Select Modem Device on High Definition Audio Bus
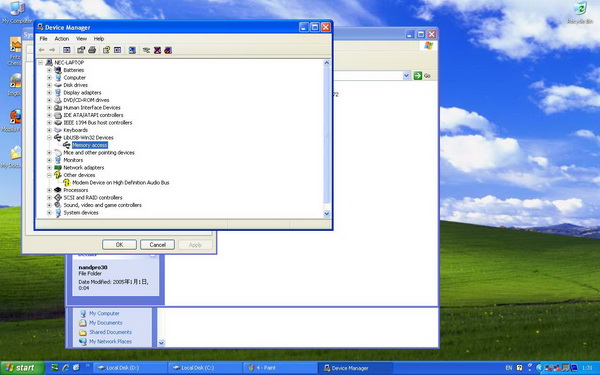Image resolution: width=600 pixels, height=375 pixels. 121,183
